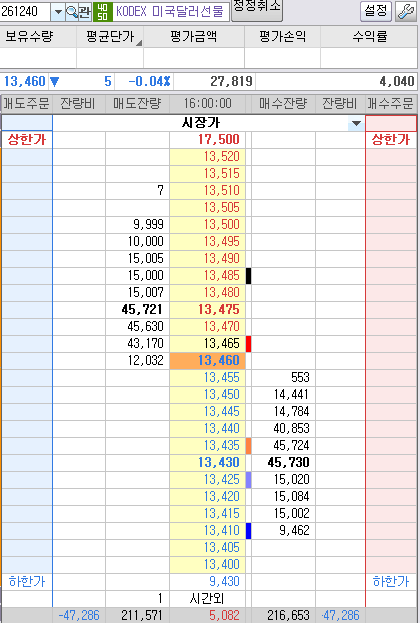Click the 매도주문 column header
This screenshot has width=420, height=623.
pos(26,104)
